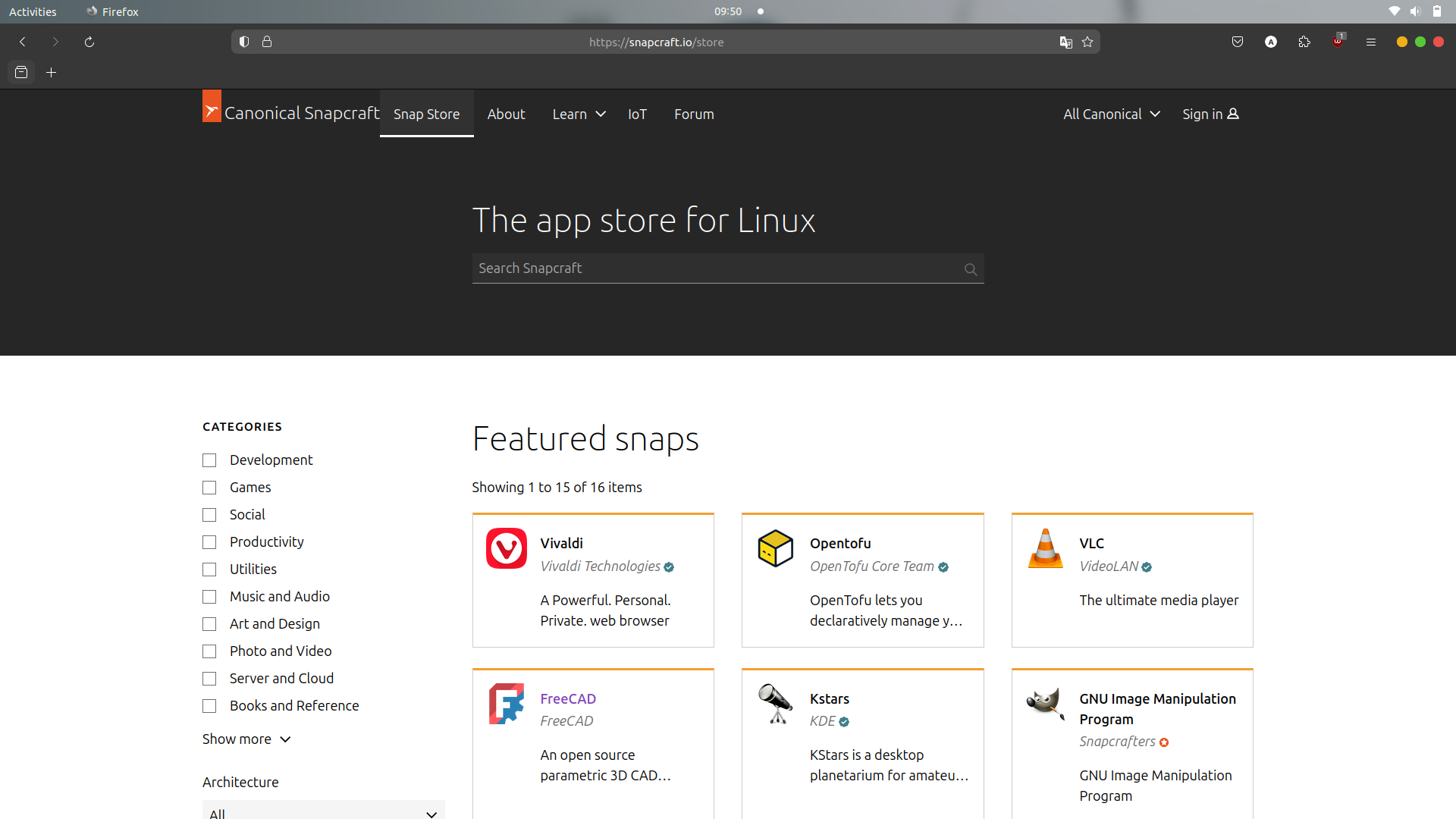Image resolution: width=1456 pixels, height=819 pixels.
Task: Expand the Learn dropdown menu
Action: (x=579, y=114)
